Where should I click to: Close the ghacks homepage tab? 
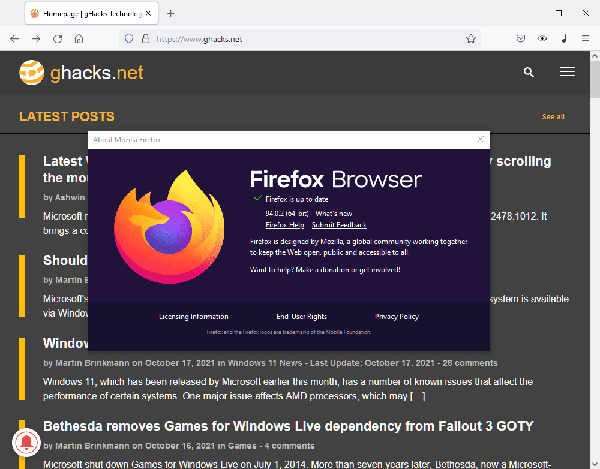pyautogui.click(x=148, y=14)
